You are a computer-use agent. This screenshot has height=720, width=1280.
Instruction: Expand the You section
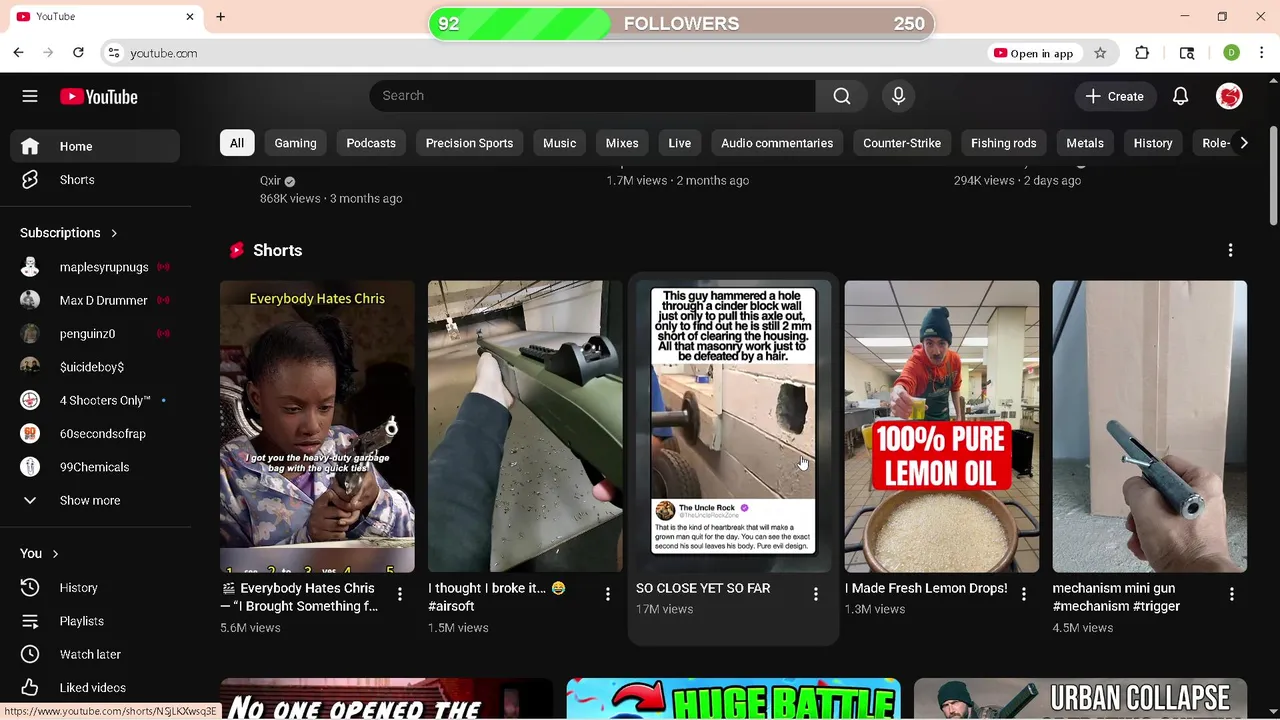40,554
